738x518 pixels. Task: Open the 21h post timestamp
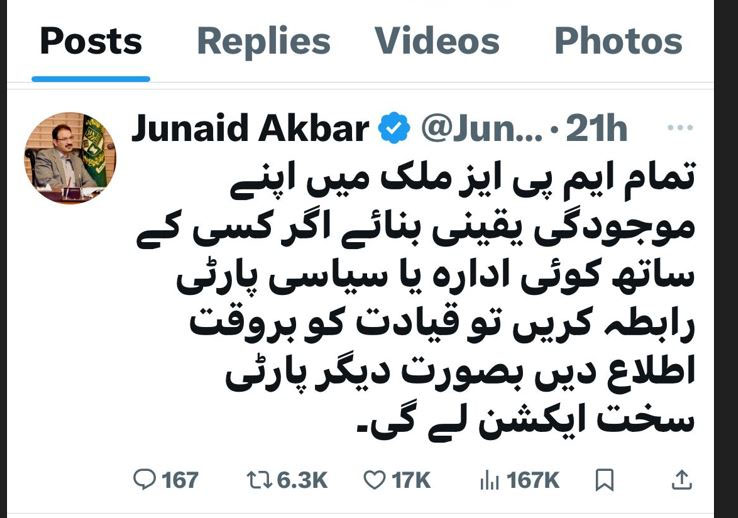click(x=596, y=128)
